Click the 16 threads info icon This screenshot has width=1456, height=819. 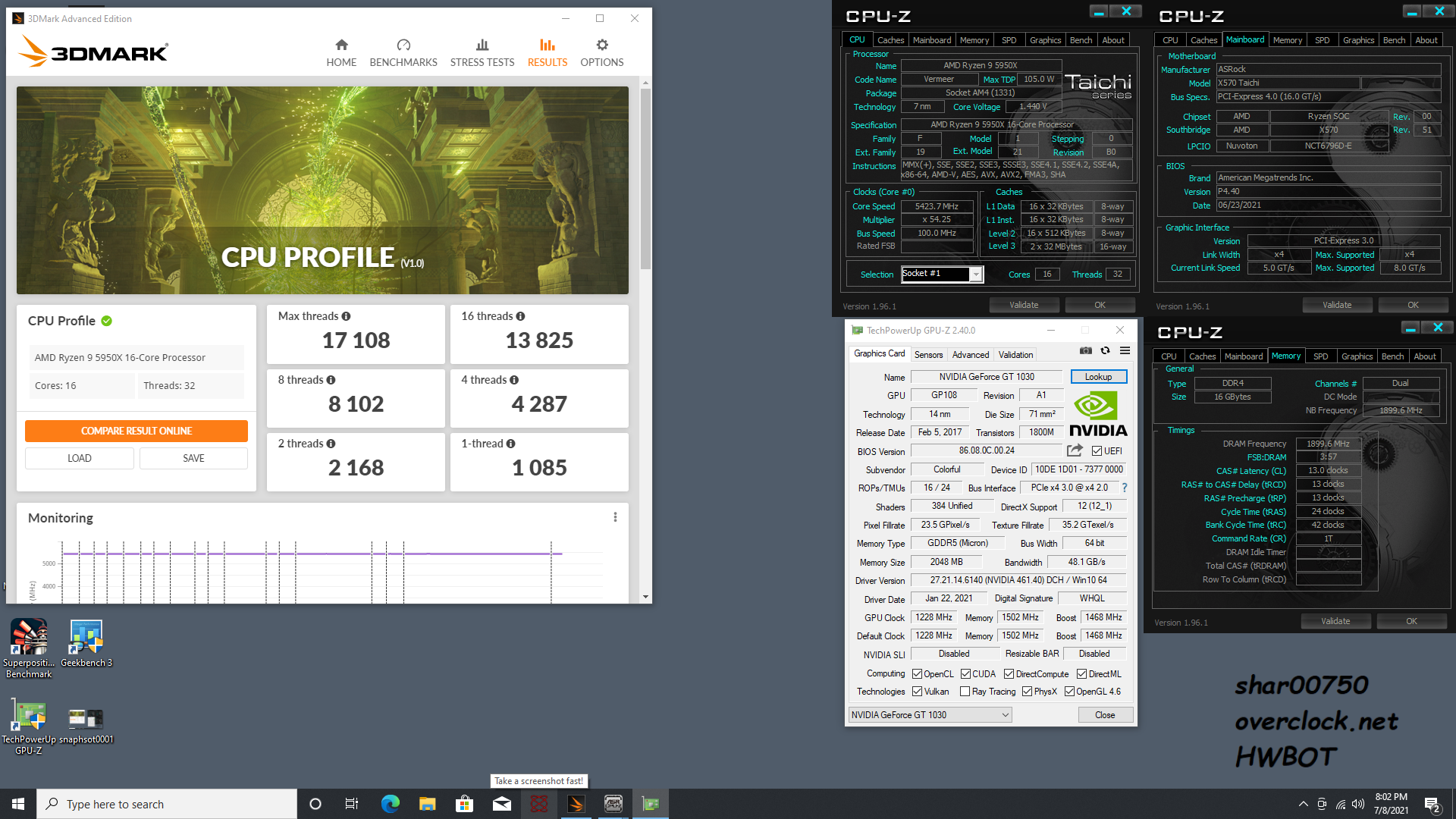[x=520, y=316]
